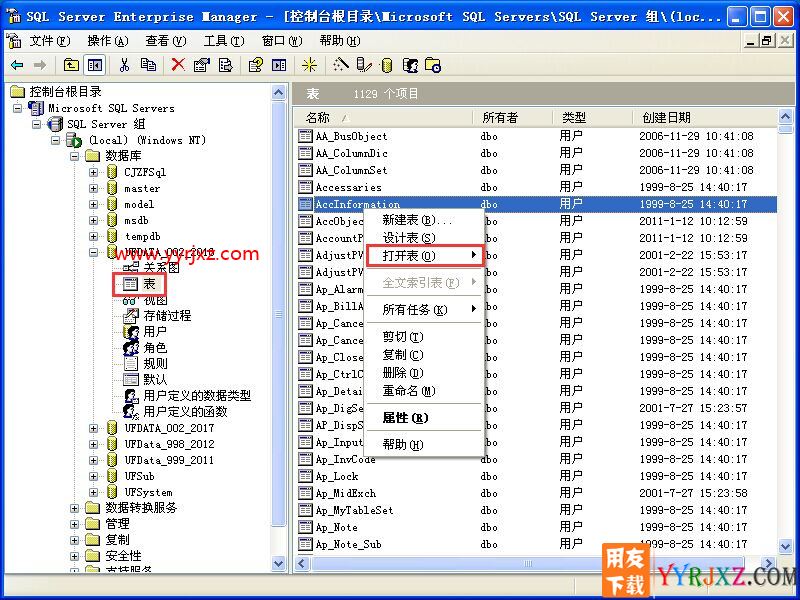Collapse the Microsoft SQL Servers node
This screenshot has width=800, height=600.
click(x=18, y=108)
